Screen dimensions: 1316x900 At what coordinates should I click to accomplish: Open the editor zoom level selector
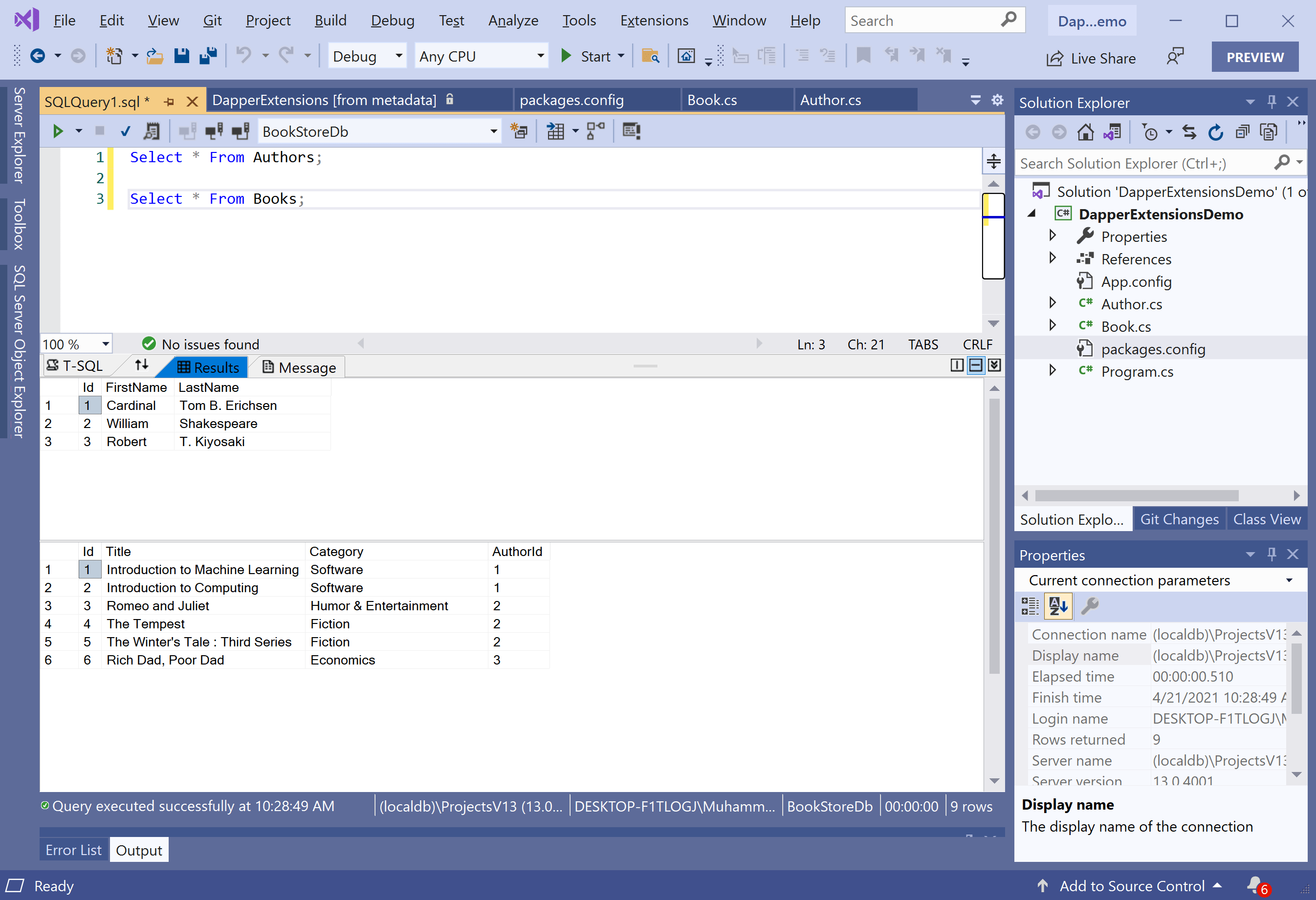tap(75, 343)
